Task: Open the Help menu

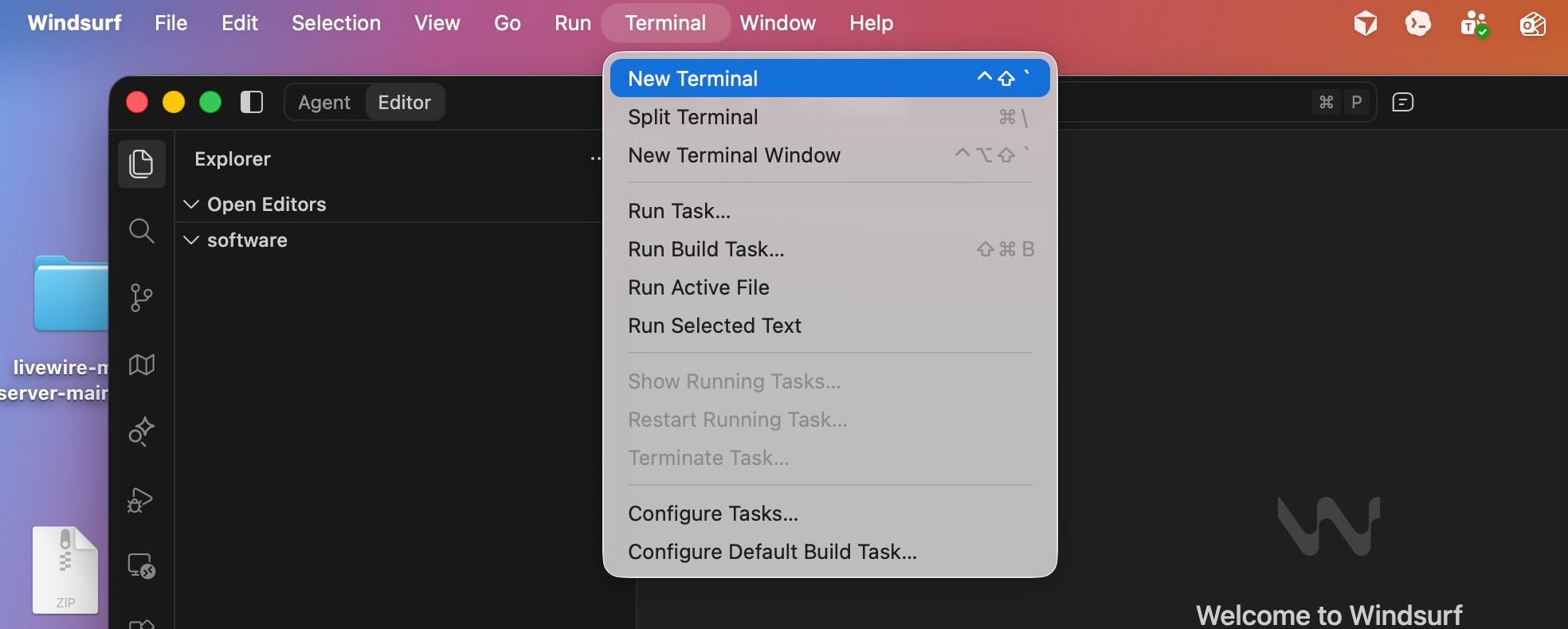Action: click(871, 23)
